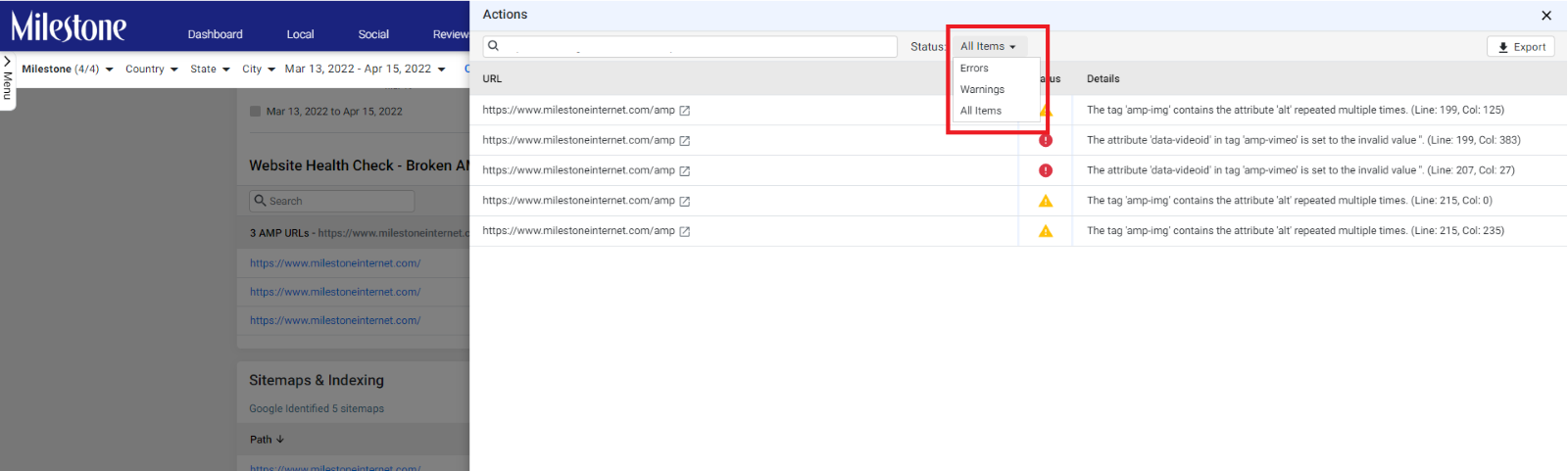Image resolution: width=1568 pixels, height=471 pixels.
Task: Close the Actions panel with the X
Action: coord(1546,16)
